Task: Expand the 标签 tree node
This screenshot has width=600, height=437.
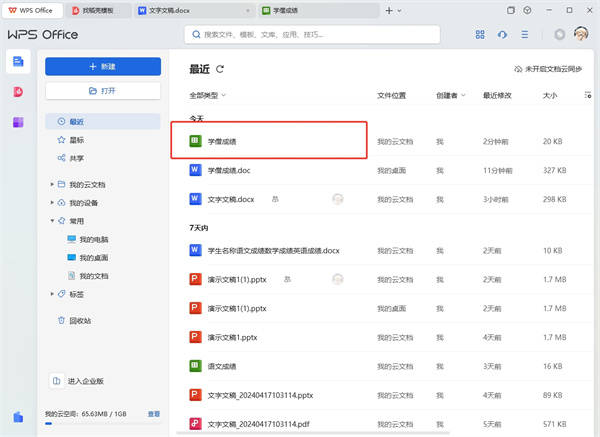Action: tap(52, 294)
